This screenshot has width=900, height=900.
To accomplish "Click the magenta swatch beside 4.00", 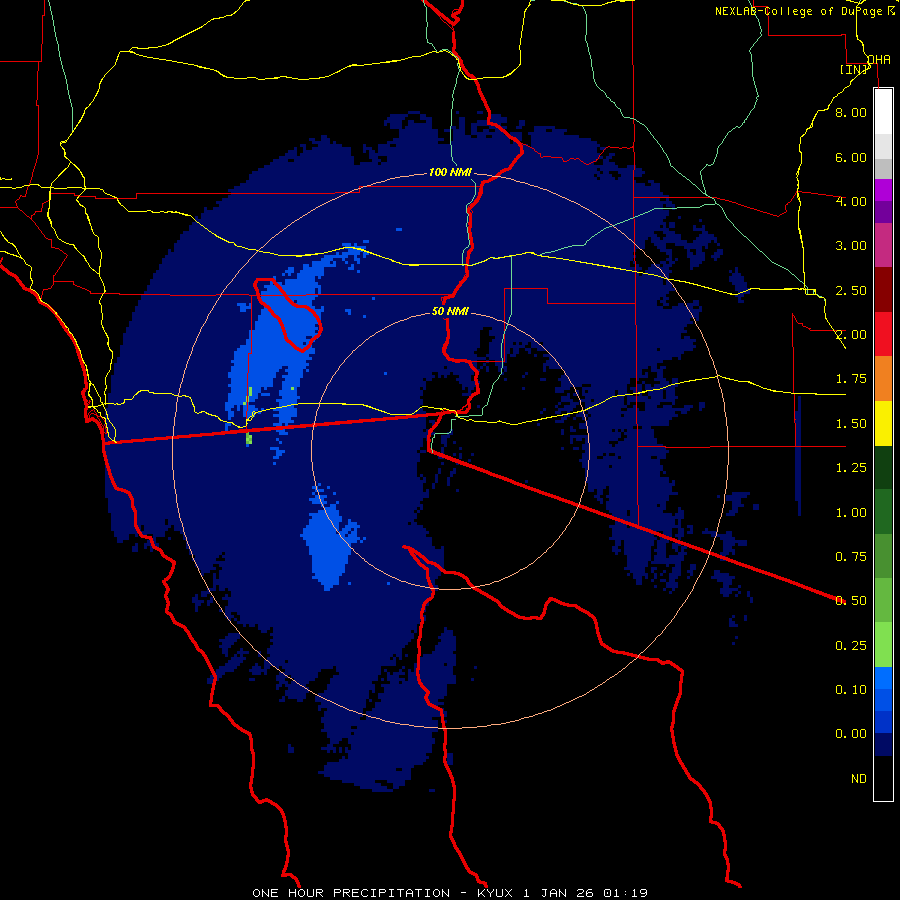I will (883, 190).
